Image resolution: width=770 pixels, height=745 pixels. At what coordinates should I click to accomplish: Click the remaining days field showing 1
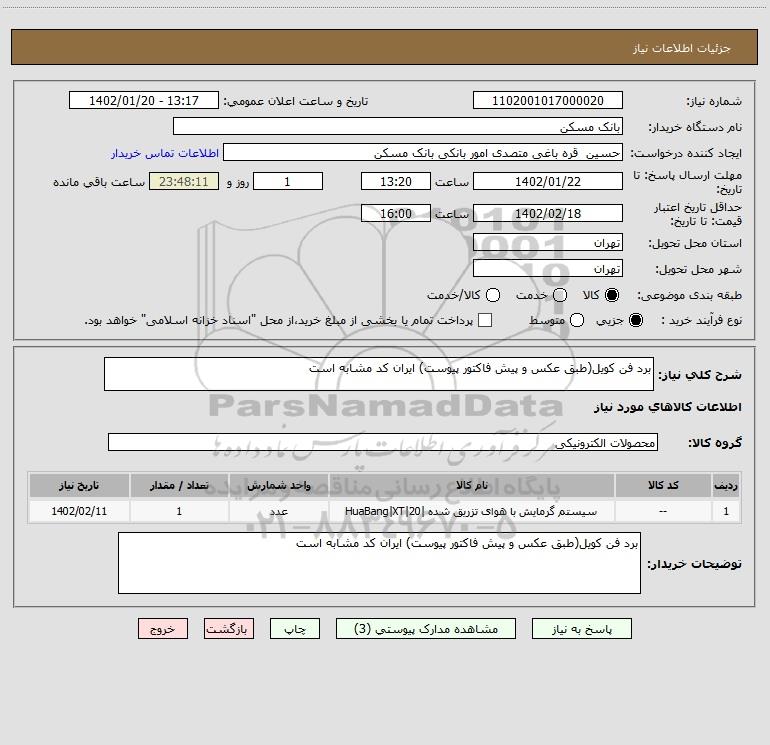tap(288, 181)
